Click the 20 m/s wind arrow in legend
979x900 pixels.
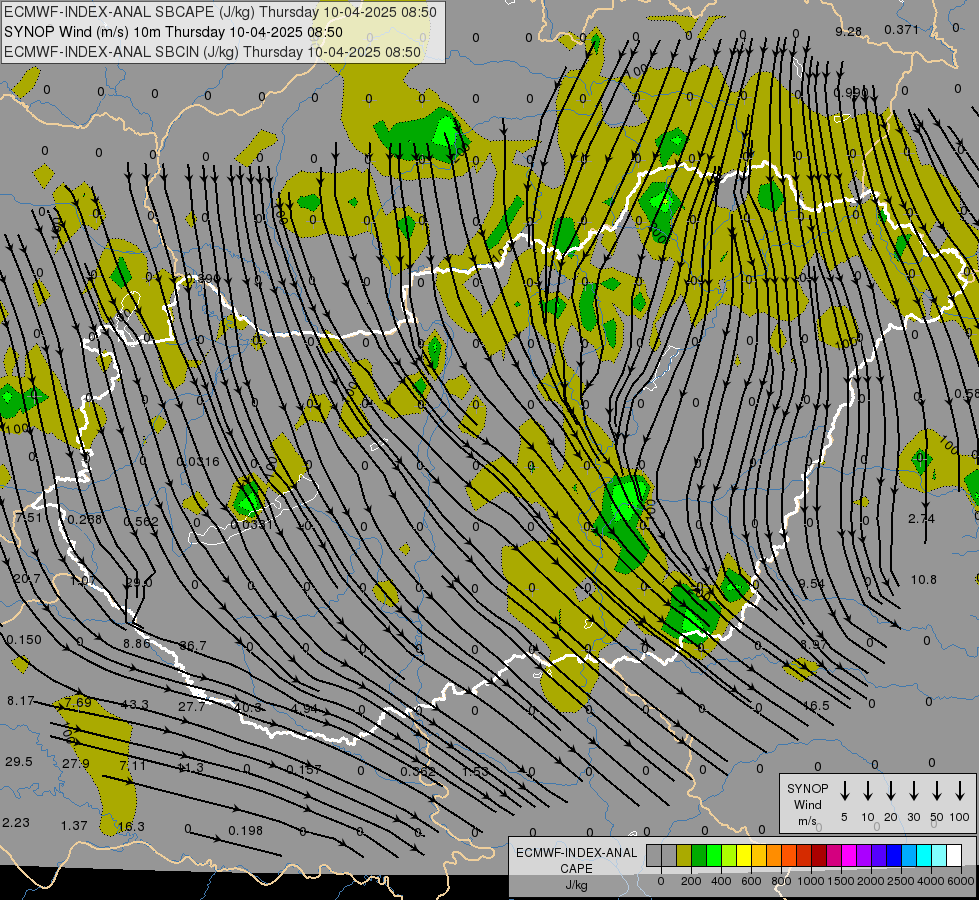pos(890,791)
